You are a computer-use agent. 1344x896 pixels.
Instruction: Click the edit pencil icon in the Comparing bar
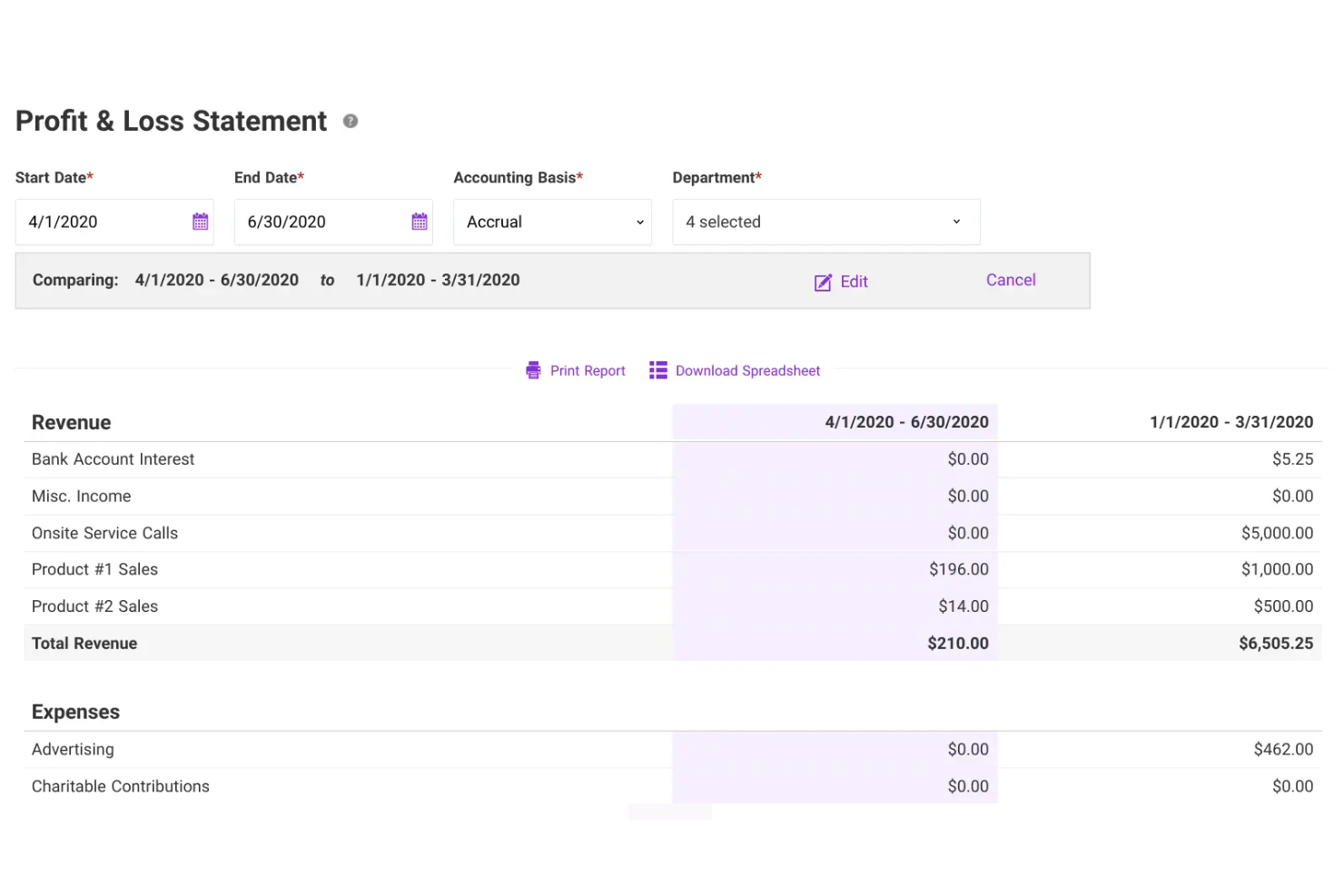coord(822,281)
